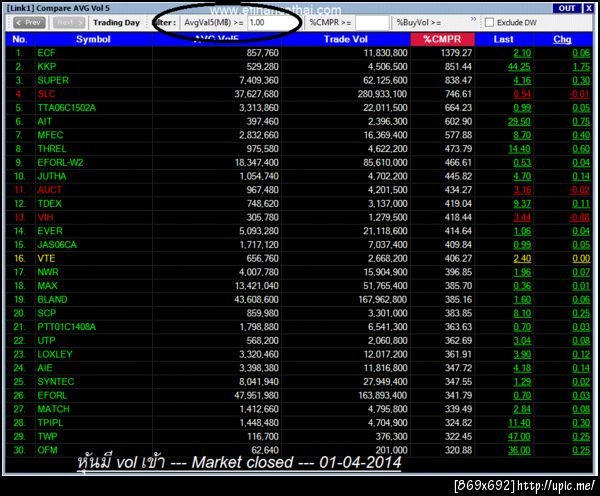Select the TPIPL symbol

point(50,423)
